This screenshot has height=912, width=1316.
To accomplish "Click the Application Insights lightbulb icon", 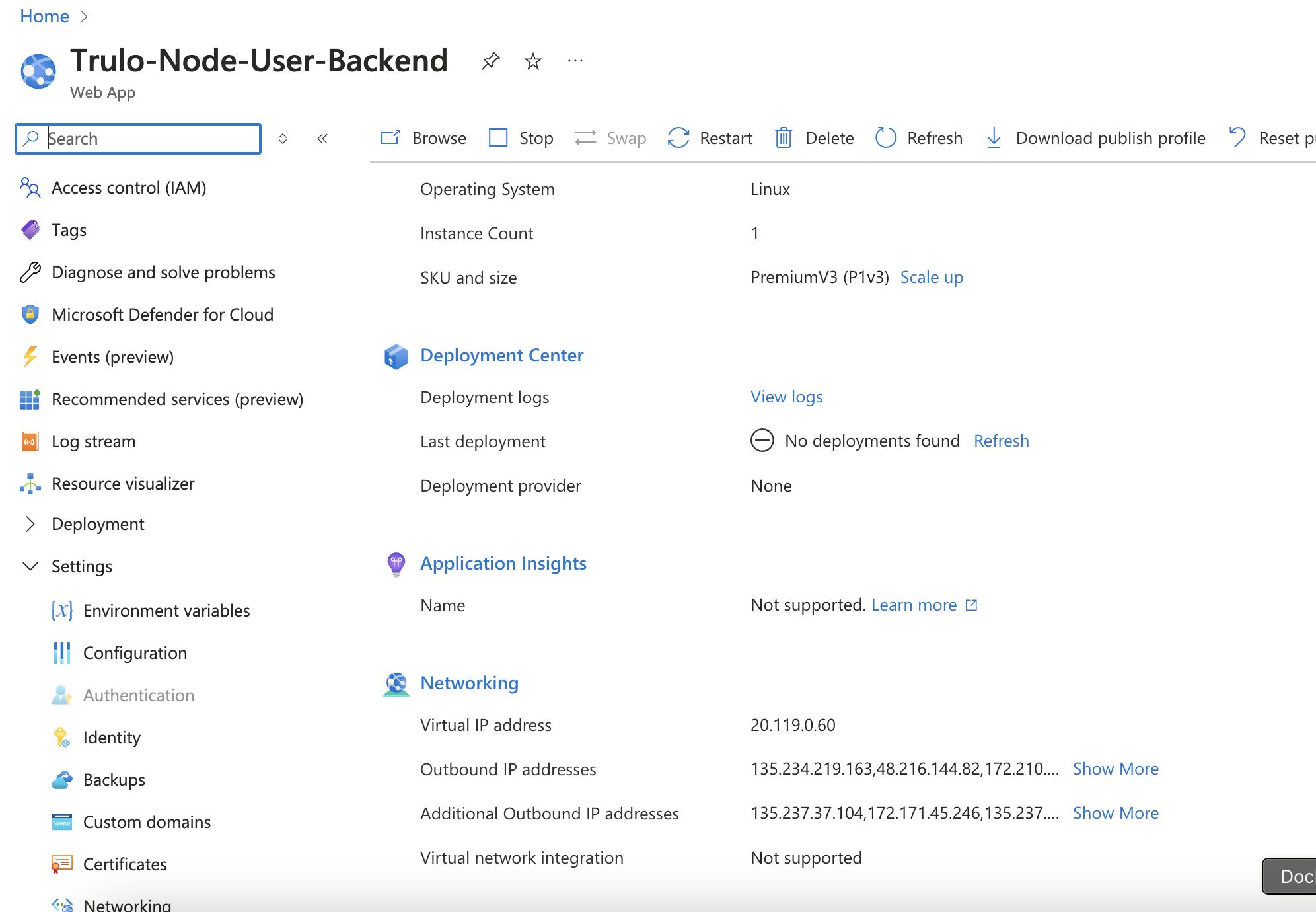I will pos(396,565).
